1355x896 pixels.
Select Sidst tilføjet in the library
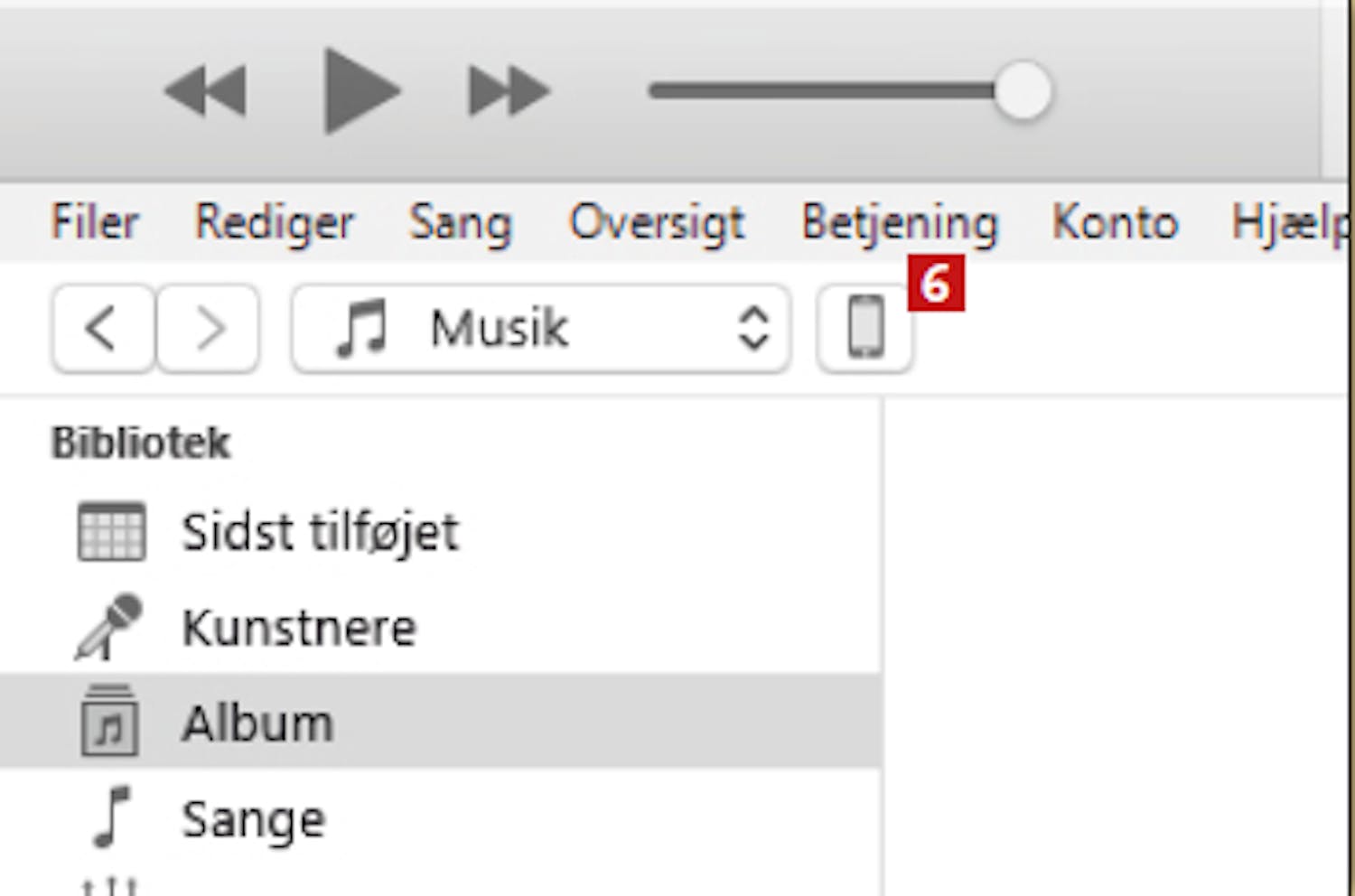(441, 531)
